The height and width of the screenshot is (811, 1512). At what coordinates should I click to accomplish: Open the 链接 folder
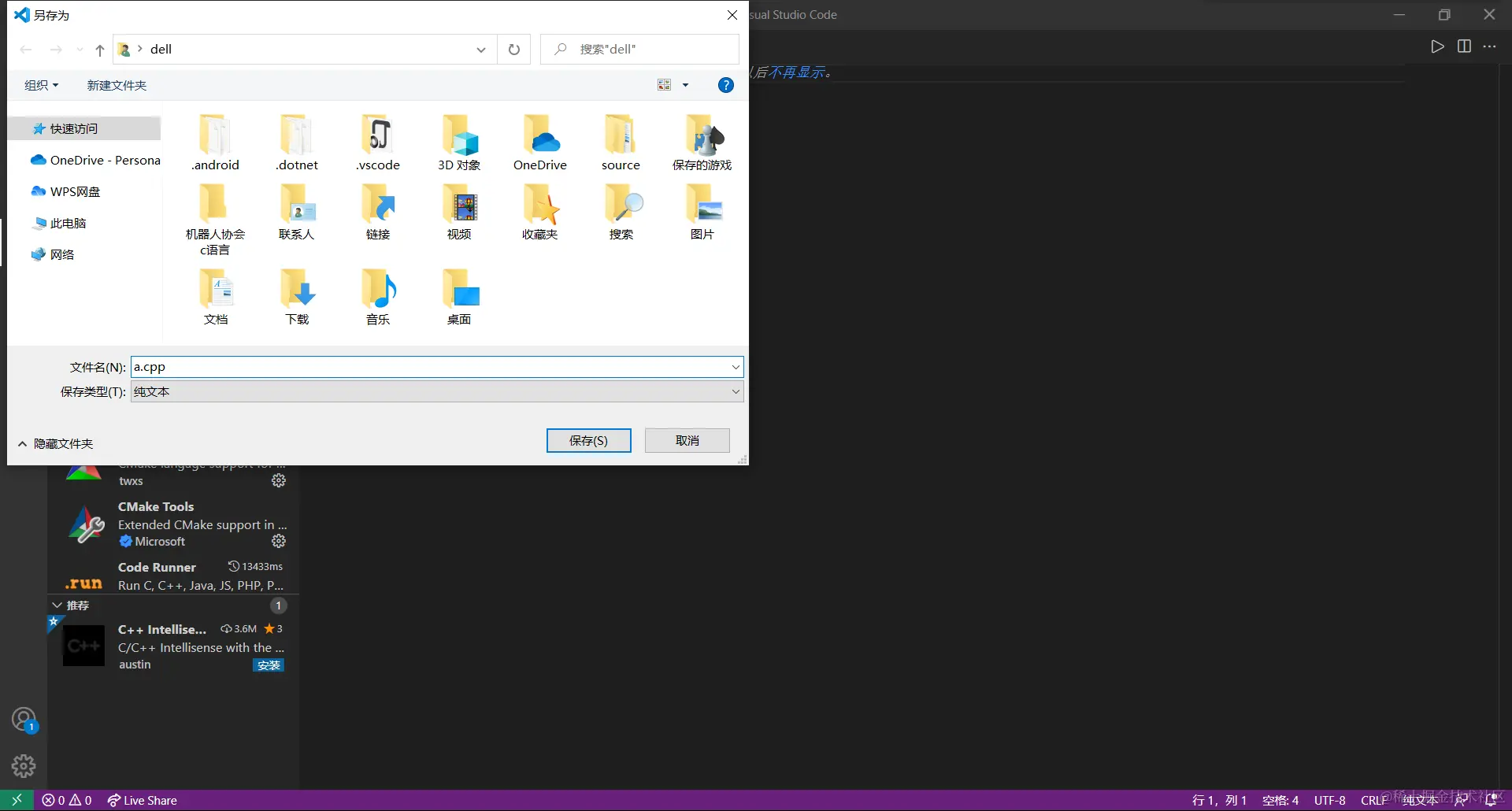[x=378, y=212]
